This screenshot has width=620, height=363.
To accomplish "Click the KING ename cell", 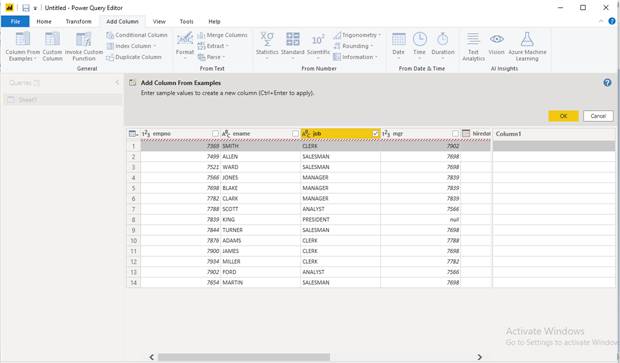I will (x=261, y=219).
